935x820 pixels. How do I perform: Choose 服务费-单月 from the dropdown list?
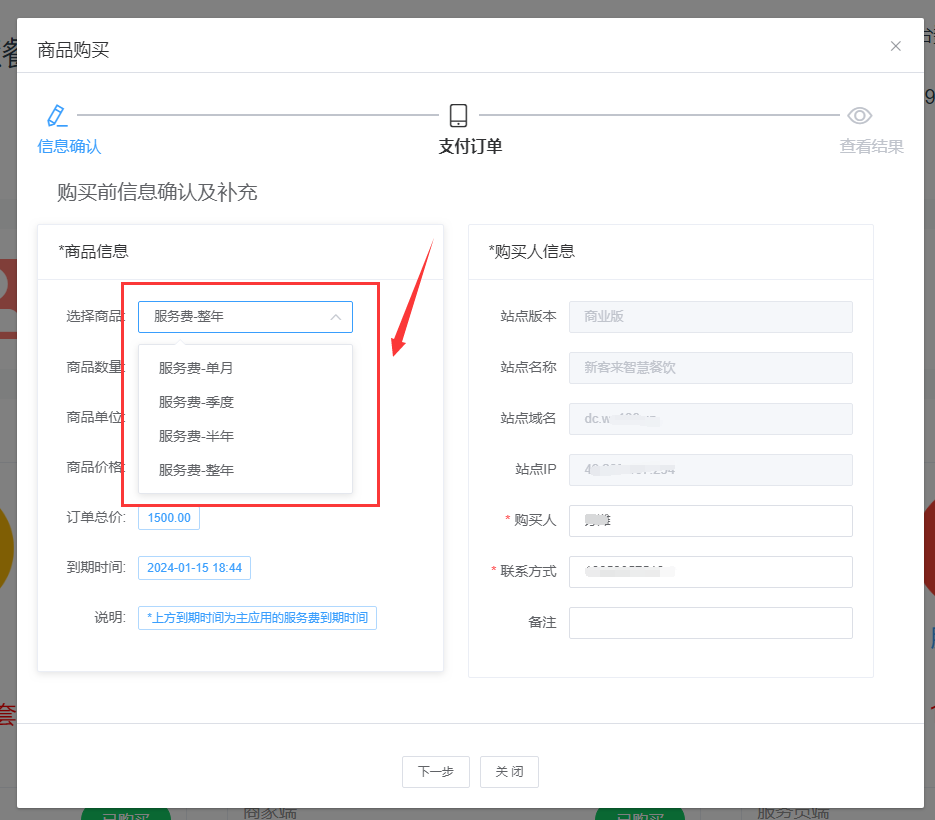pyautogui.click(x=245, y=368)
